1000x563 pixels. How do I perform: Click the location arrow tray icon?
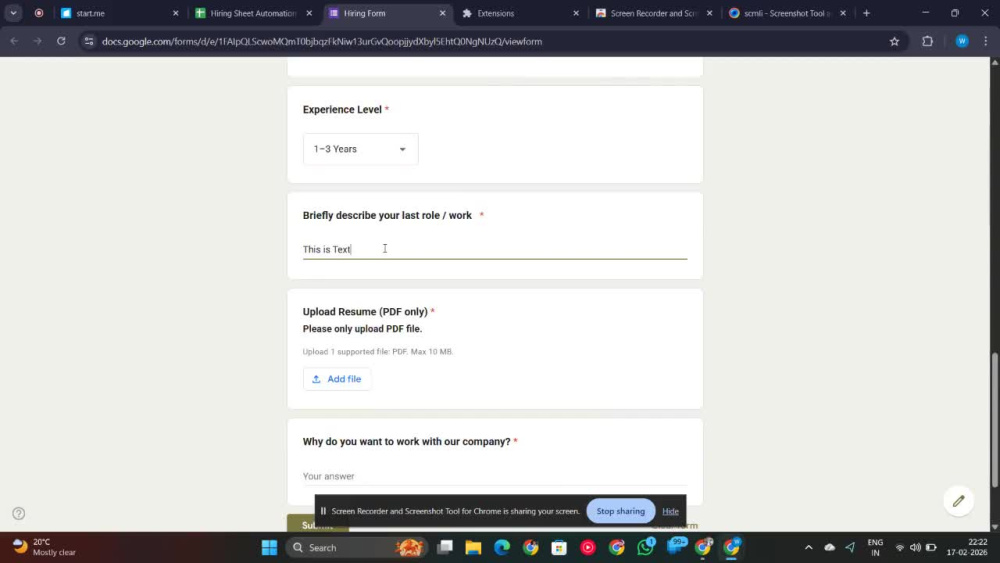[850, 547]
